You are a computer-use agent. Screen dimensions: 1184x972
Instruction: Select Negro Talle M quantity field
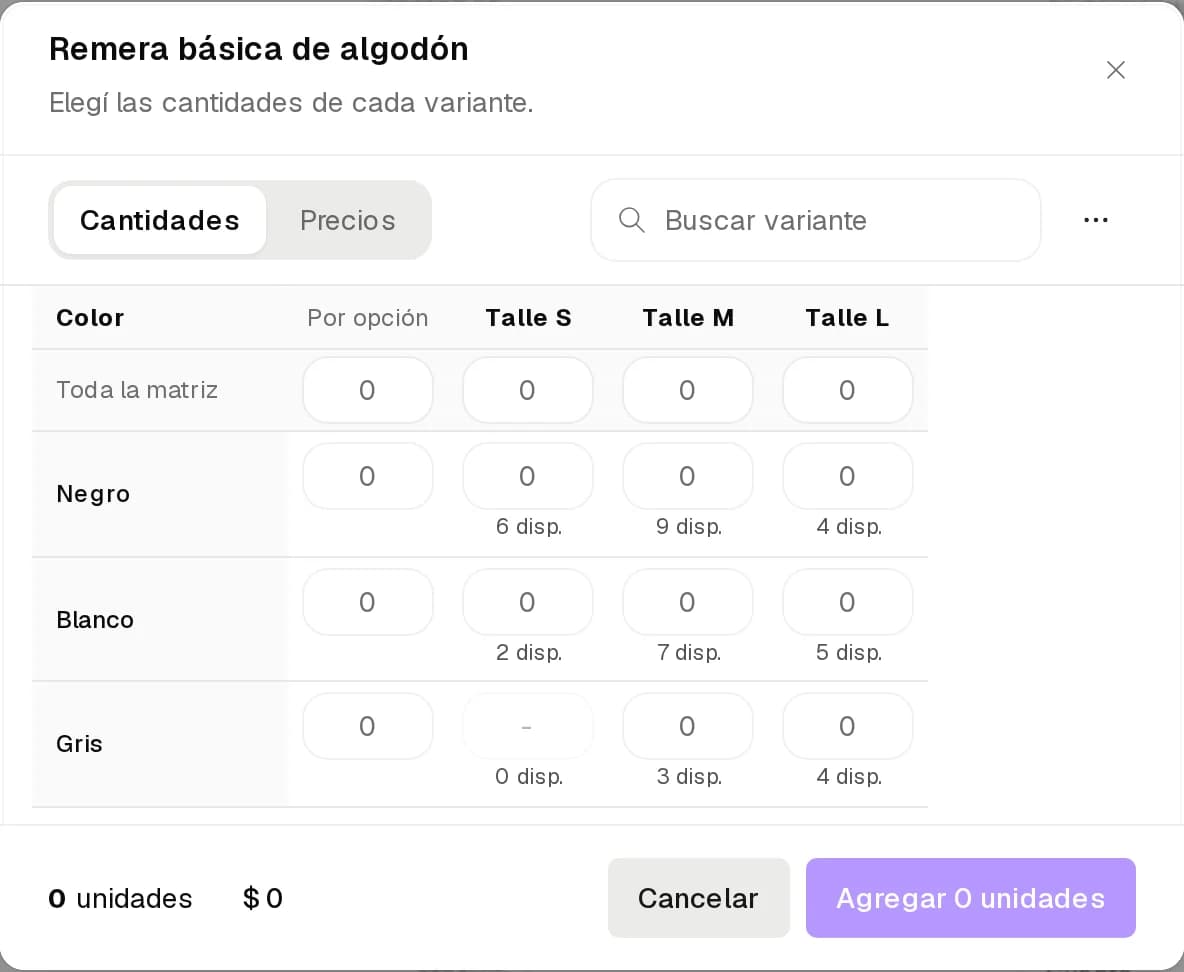click(x=688, y=476)
